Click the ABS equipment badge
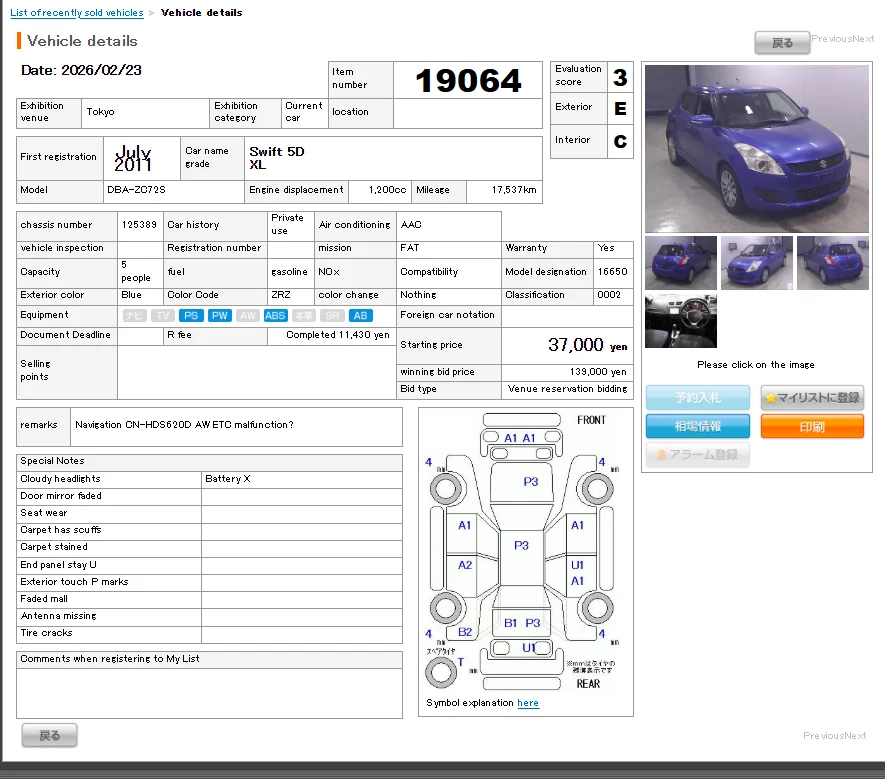Viewport: 885px width, 779px height. (275, 316)
